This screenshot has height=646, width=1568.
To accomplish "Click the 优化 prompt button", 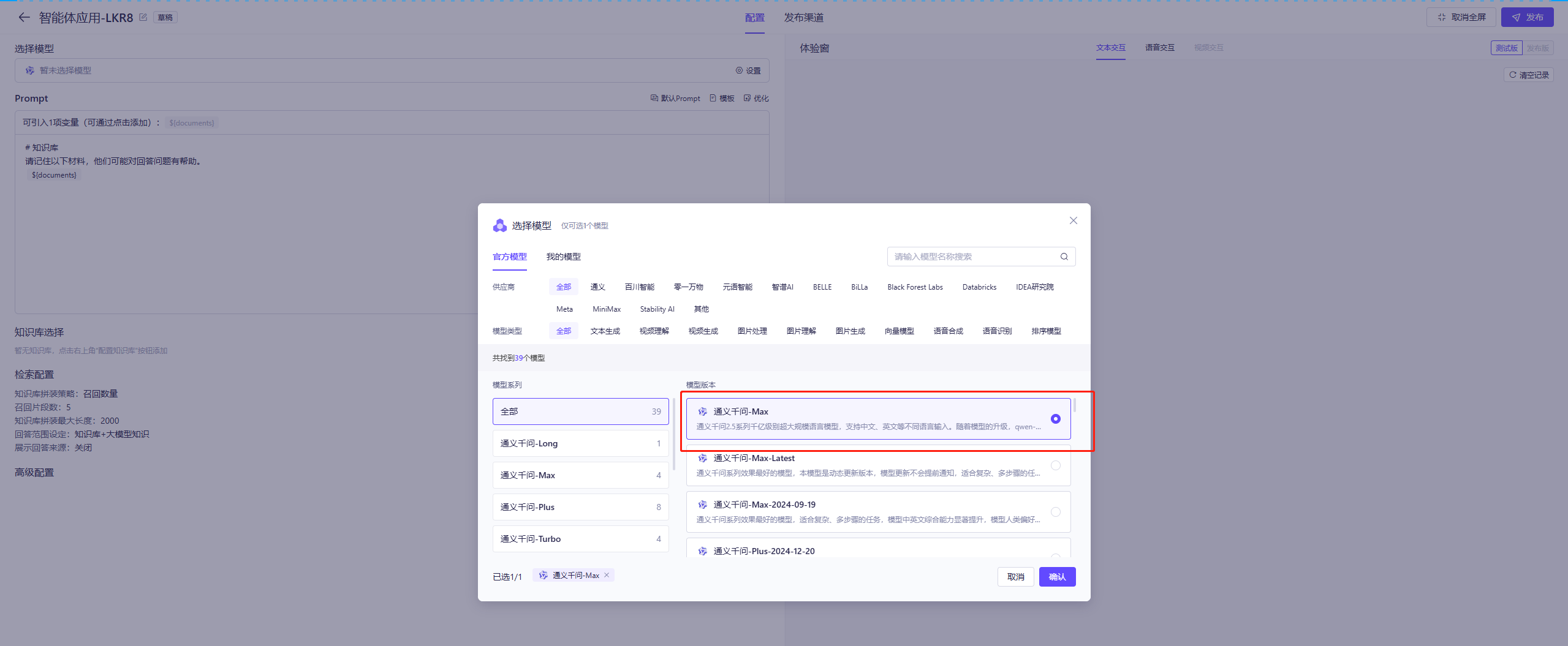I will click(756, 98).
